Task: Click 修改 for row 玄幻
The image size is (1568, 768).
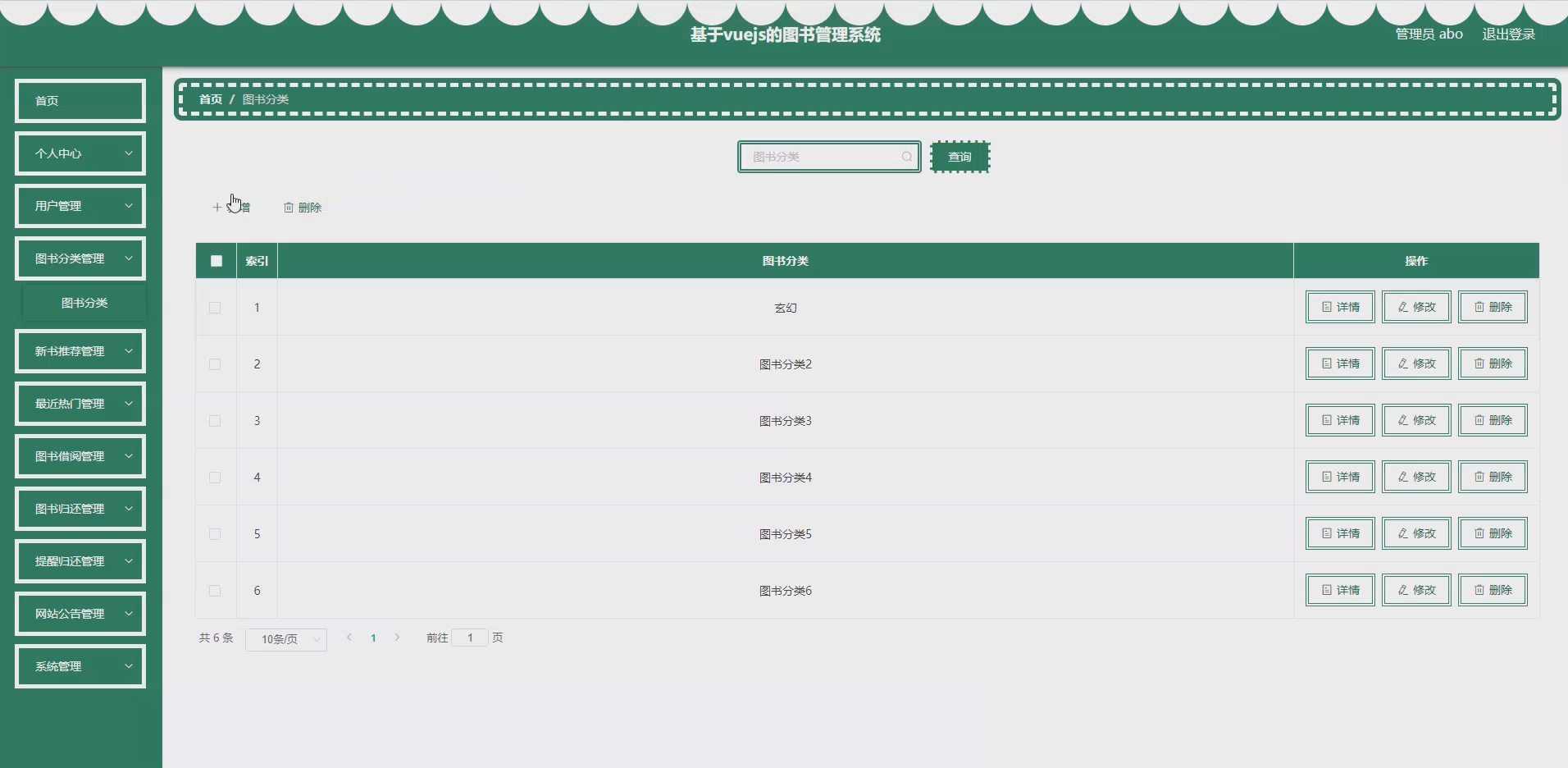Action: tap(1416, 307)
